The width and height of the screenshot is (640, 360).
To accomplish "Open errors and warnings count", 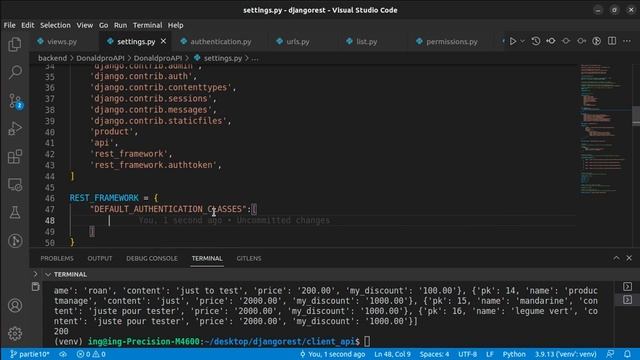I will click(91, 354).
